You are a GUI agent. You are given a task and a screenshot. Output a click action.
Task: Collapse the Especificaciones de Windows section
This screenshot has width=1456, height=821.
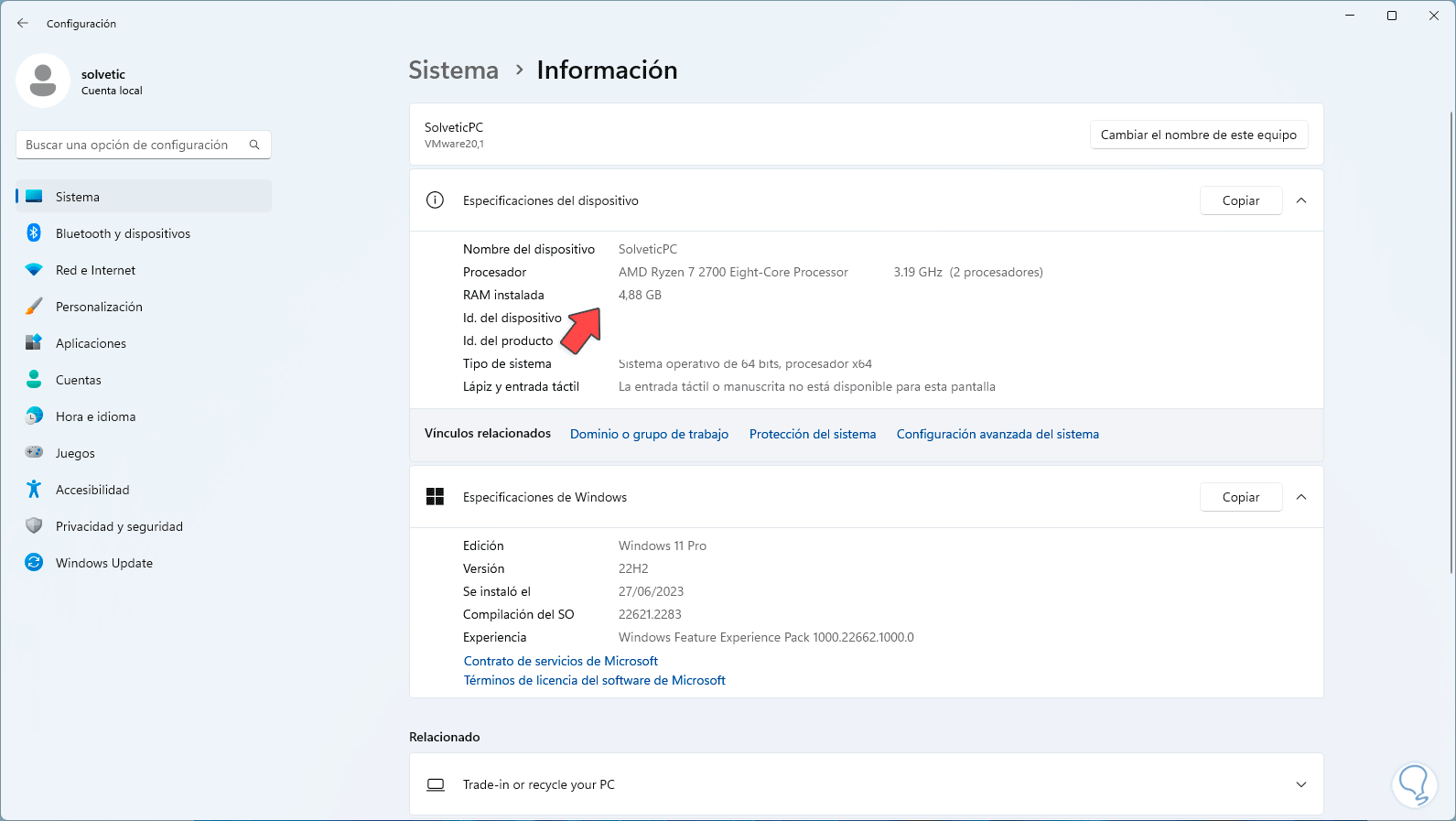coord(1301,497)
